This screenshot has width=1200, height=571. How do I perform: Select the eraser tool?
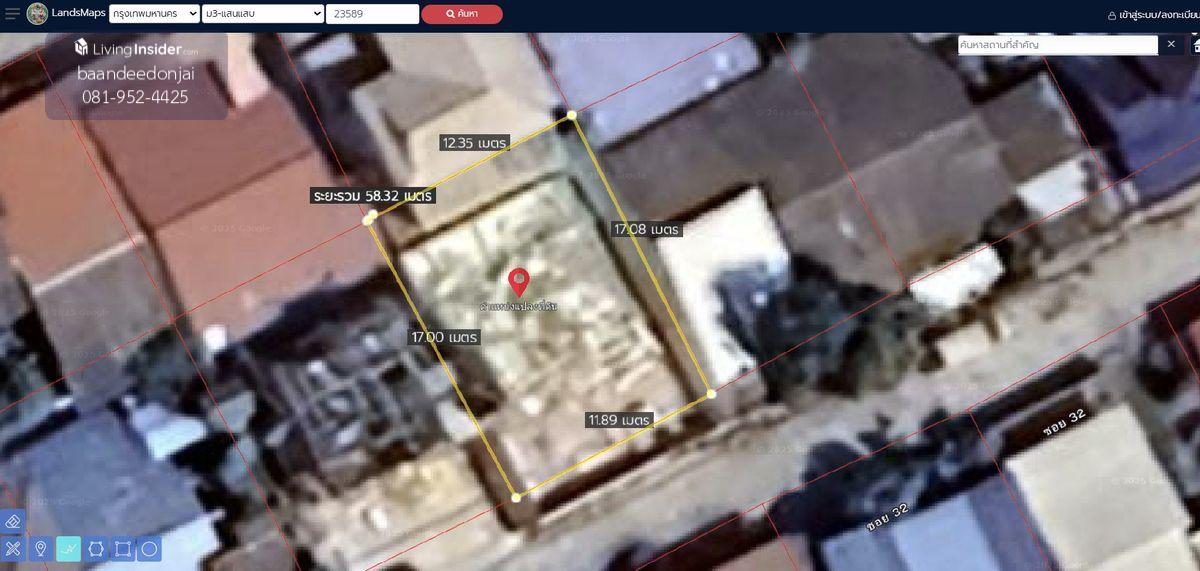click(13, 522)
